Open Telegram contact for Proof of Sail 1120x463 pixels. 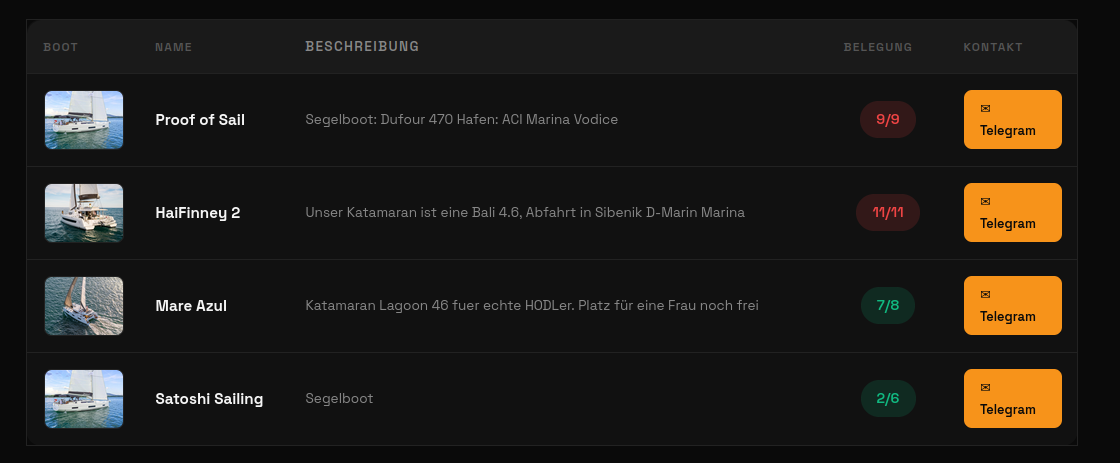pos(1012,120)
